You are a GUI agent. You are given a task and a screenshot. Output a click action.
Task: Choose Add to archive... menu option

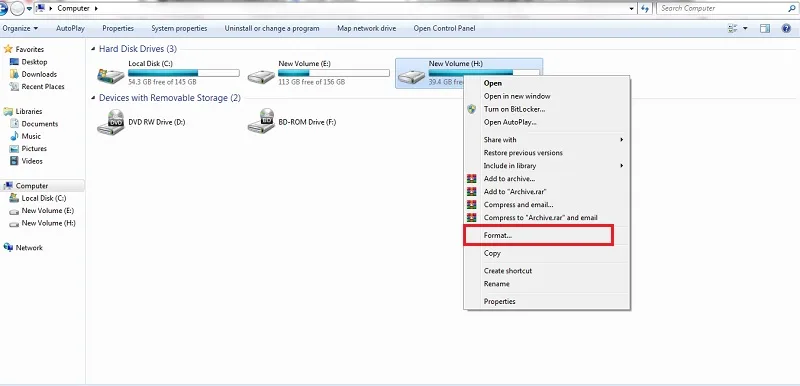tap(509, 178)
